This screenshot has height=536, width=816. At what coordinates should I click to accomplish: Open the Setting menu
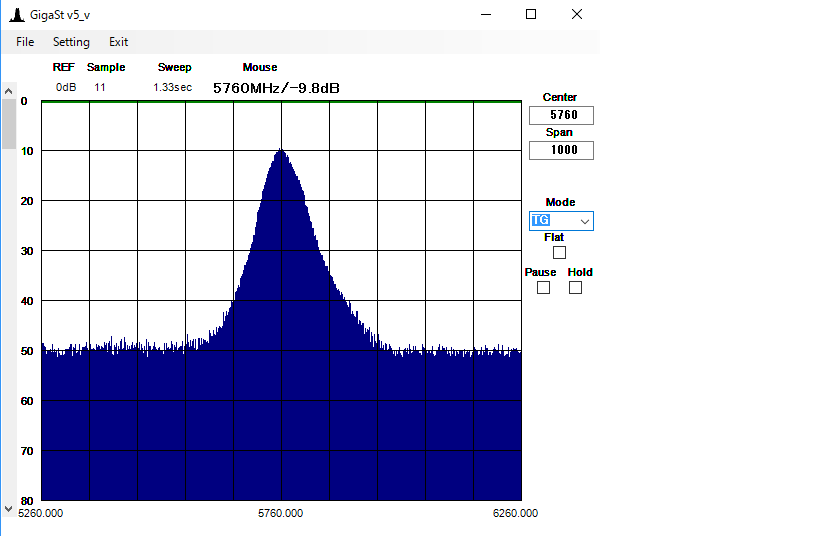click(x=71, y=42)
